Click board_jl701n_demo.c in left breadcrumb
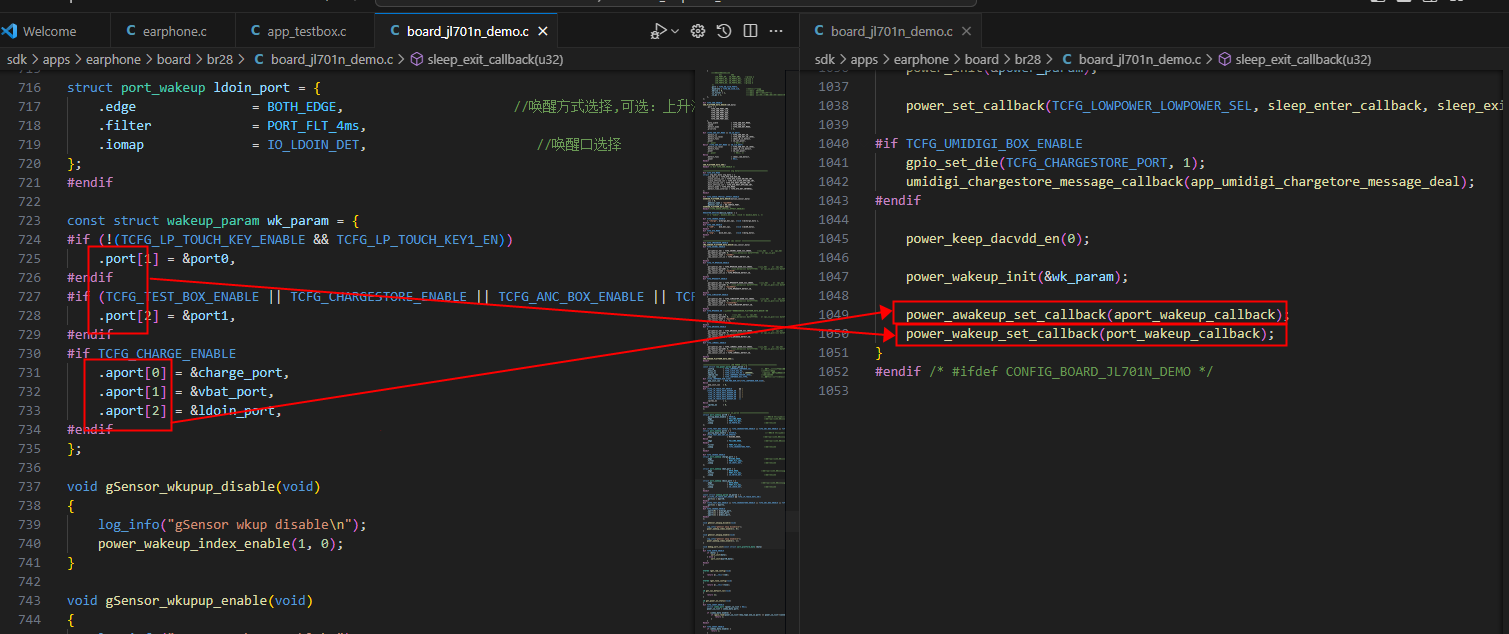The width and height of the screenshot is (1509, 634). click(x=332, y=59)
